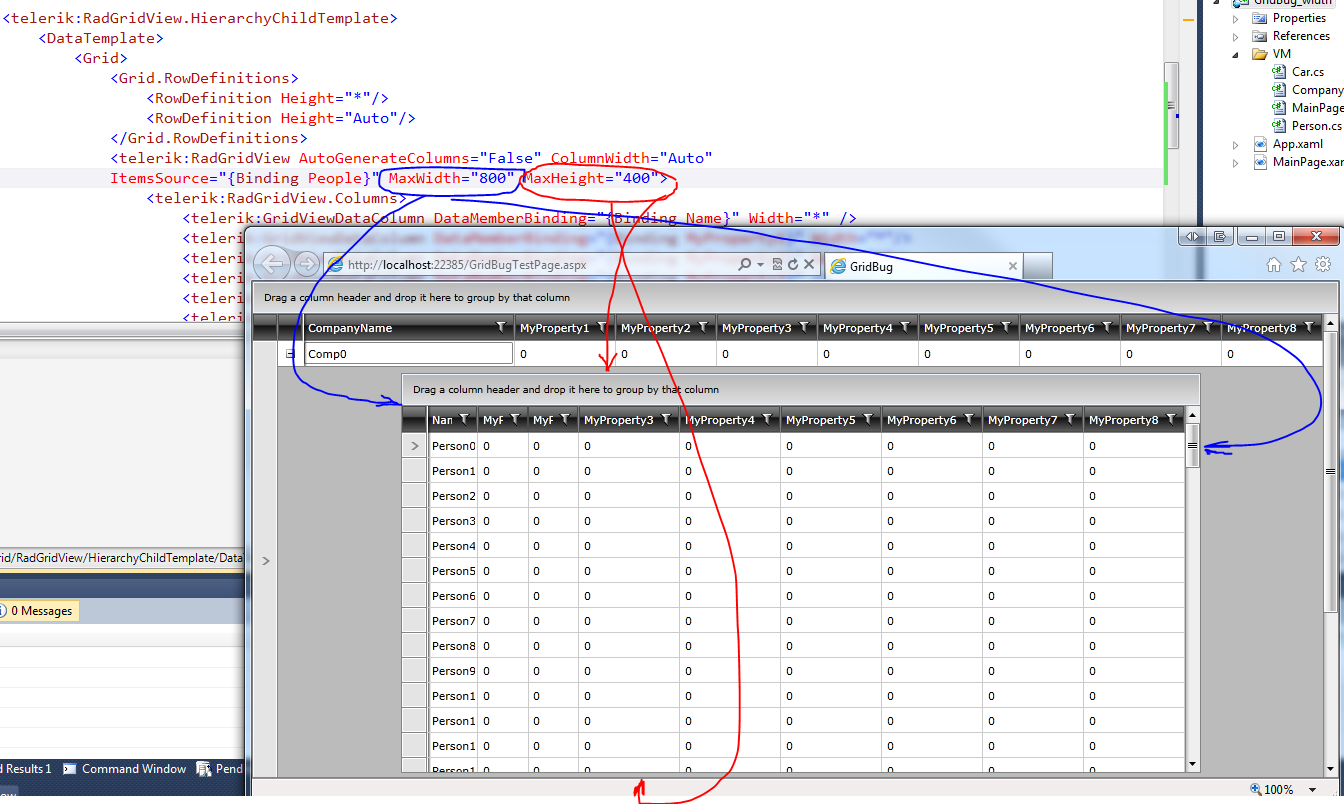Viewport: 1344px width, 804px height.
Task: Expand Properties node in Solution Explorer
Action: 1236,18
